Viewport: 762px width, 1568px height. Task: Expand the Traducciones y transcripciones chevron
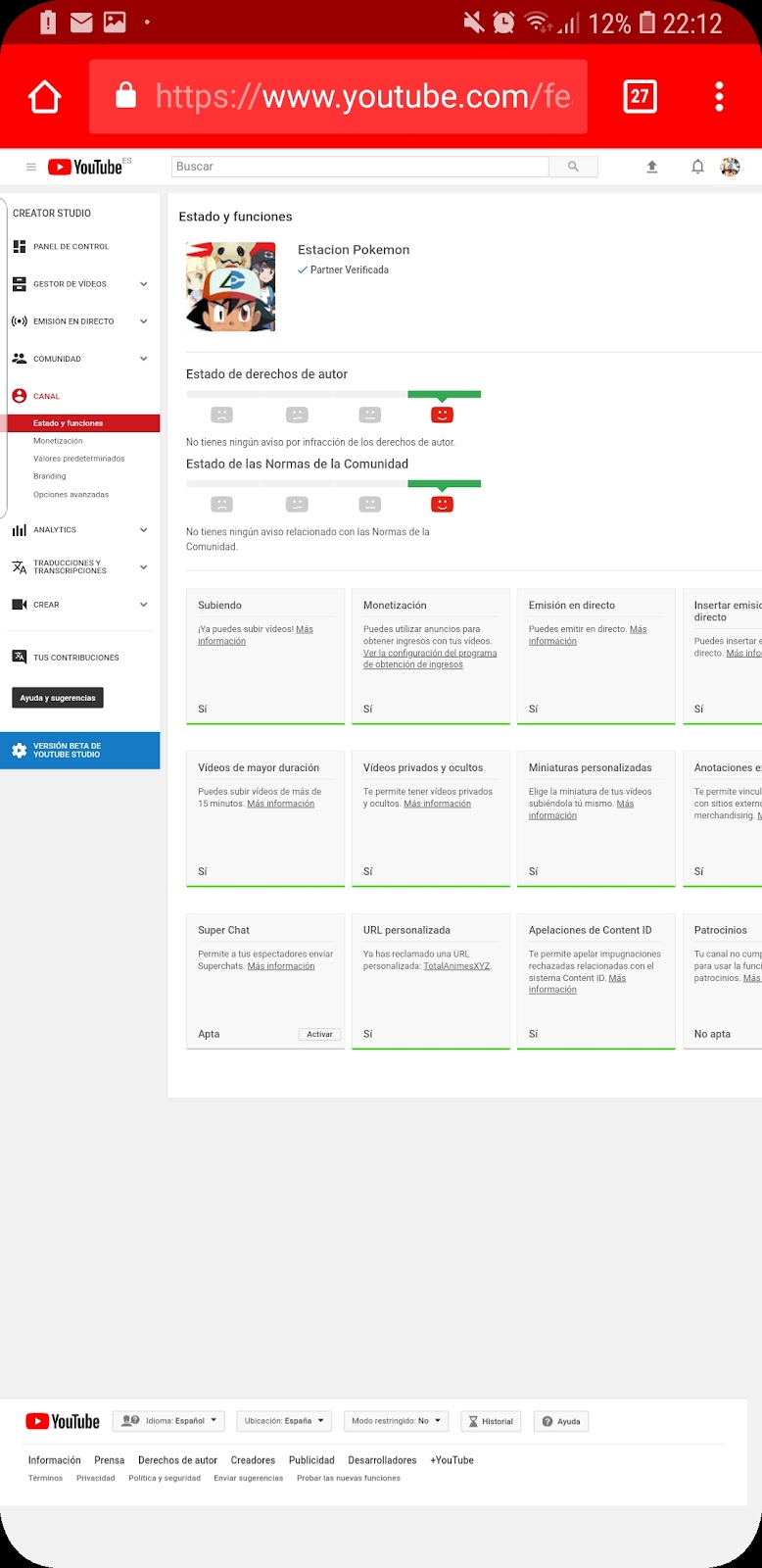coord(144,566)
